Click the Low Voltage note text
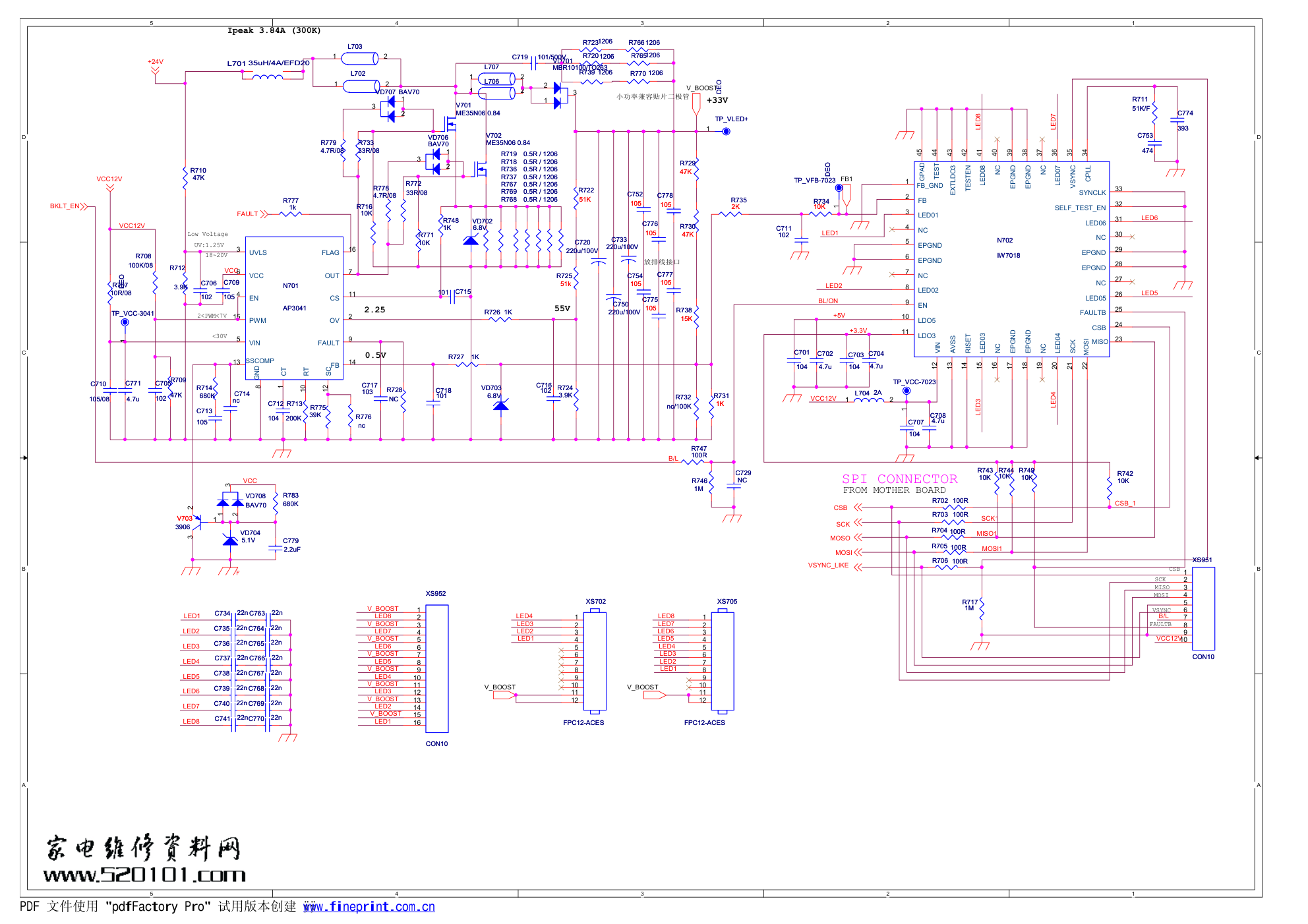The image size is (1308, 924). [x=208, y=234]
